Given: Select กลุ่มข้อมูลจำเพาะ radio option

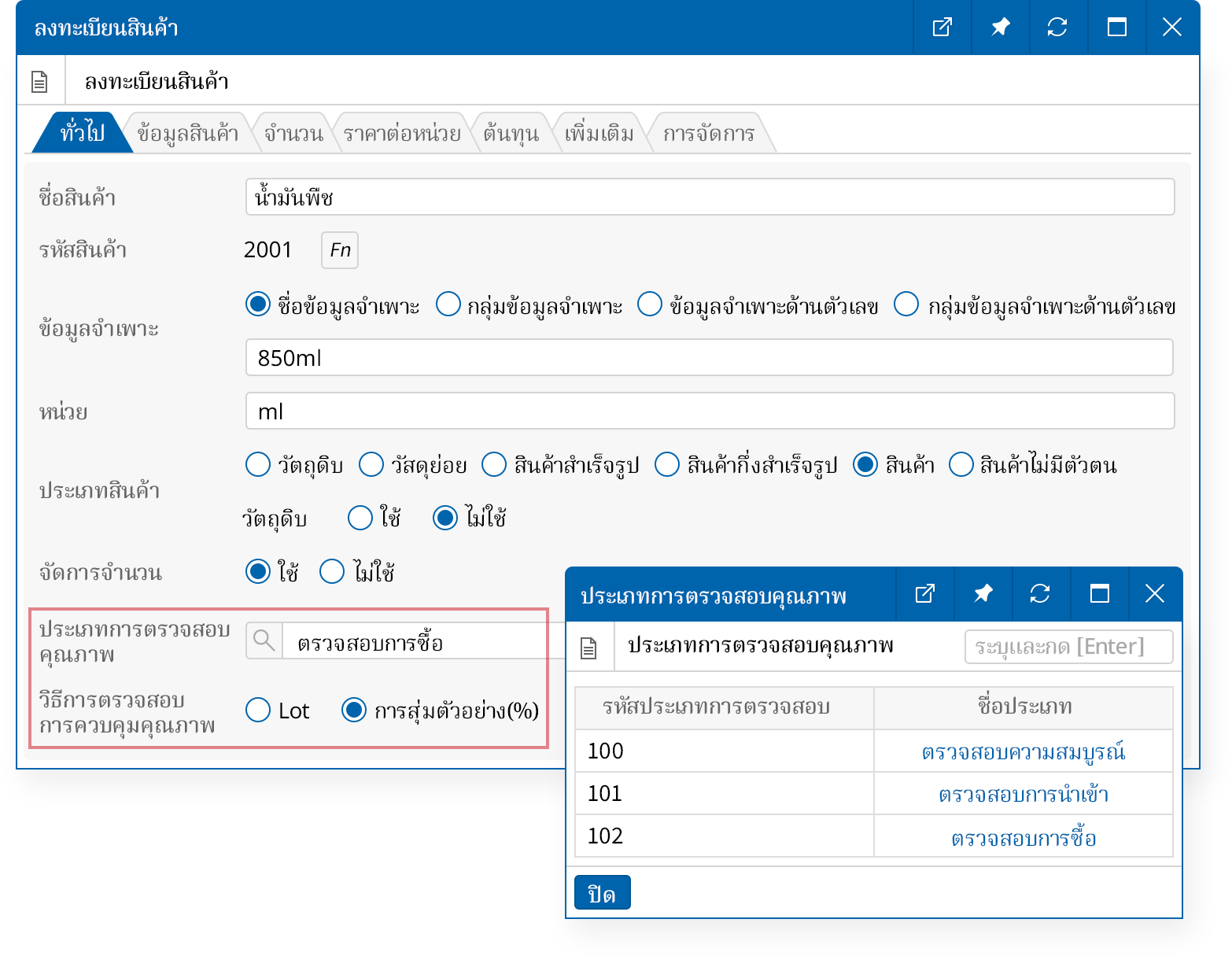Looking at the screenshot, I should pos(448,305).
